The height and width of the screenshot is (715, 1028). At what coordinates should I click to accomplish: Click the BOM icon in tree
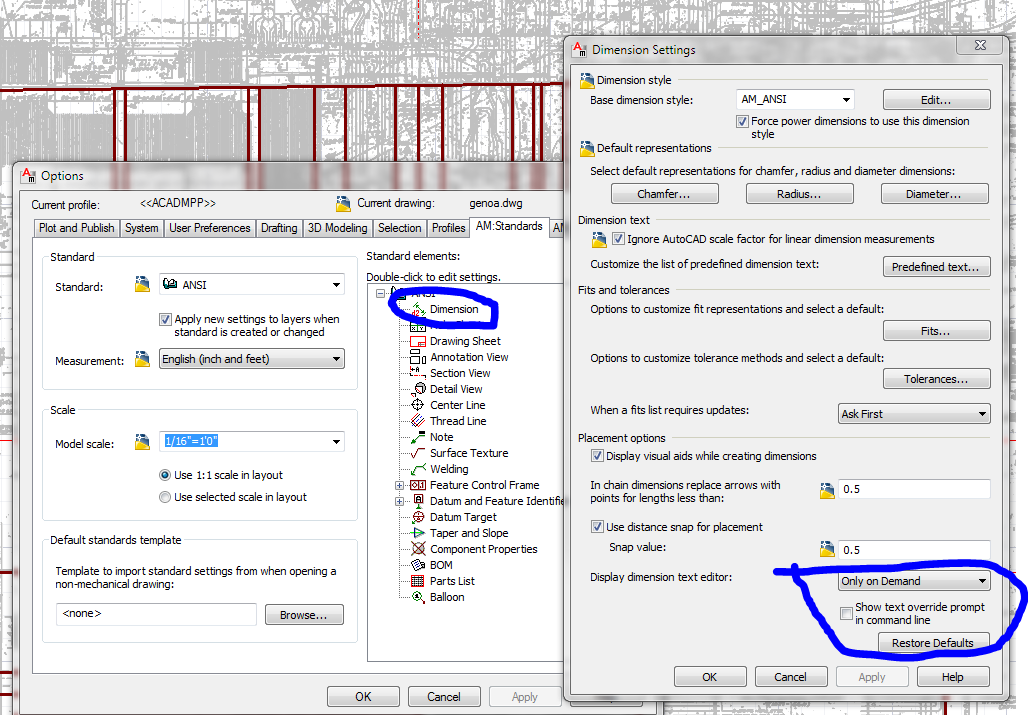point(418,565)
